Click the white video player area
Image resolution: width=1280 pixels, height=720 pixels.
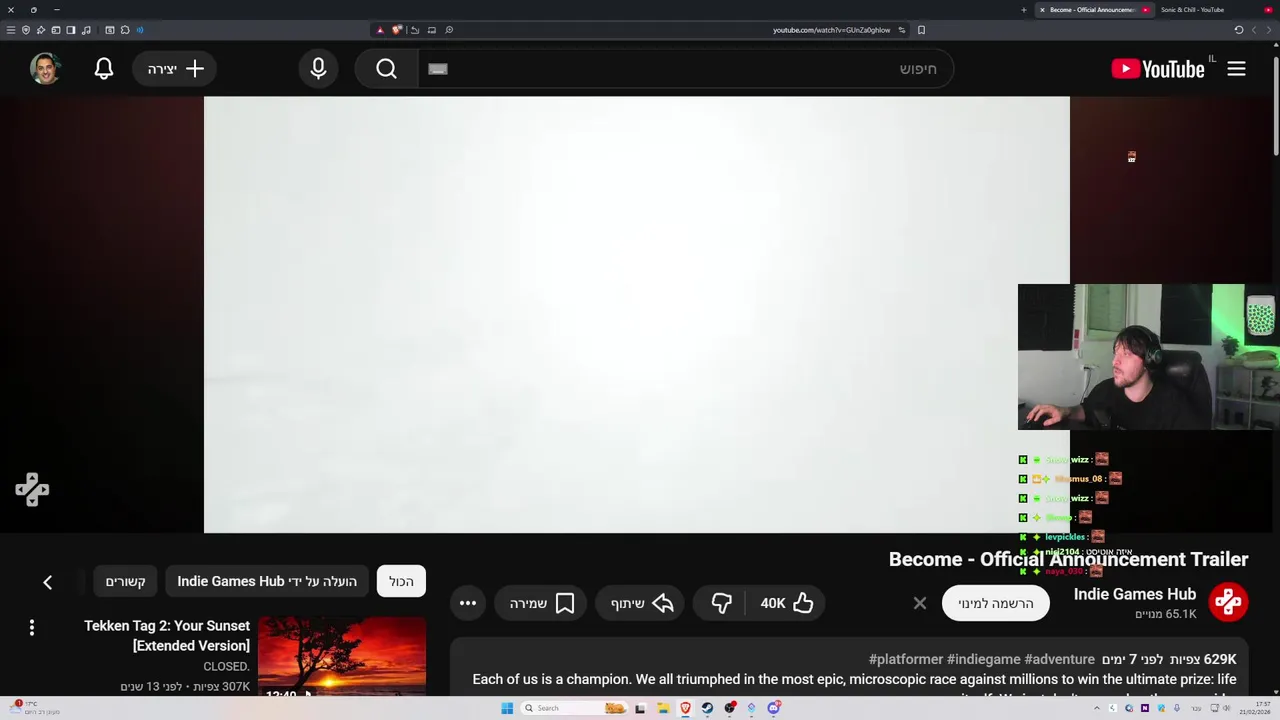tap(637, 315)
